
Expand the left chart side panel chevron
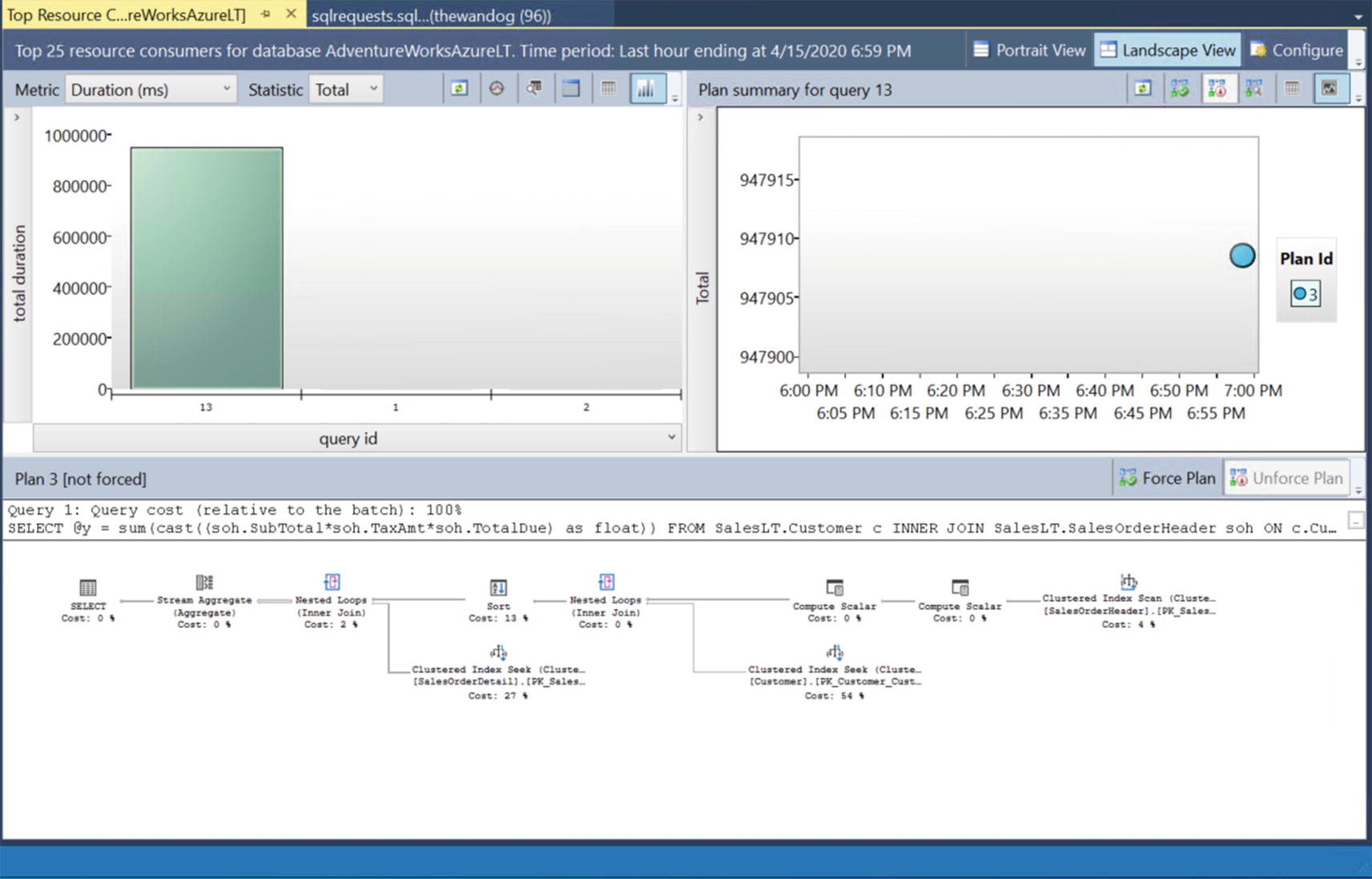[x=17, y=117]
